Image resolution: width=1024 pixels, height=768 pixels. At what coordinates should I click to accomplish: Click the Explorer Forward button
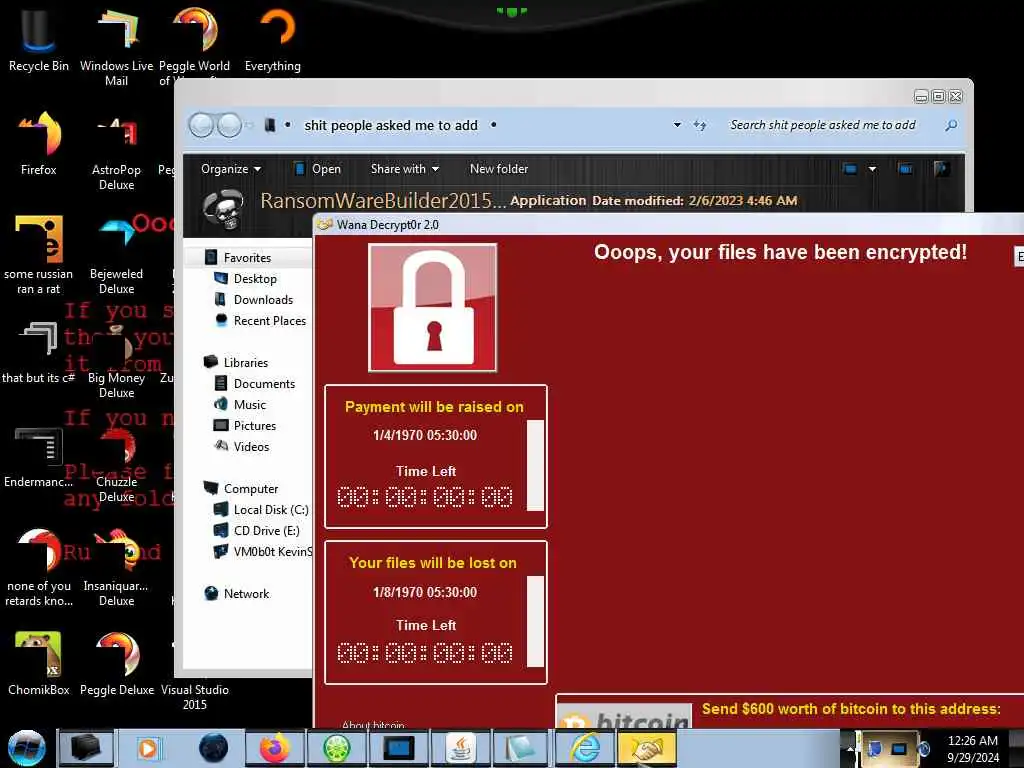pos(229,125)
